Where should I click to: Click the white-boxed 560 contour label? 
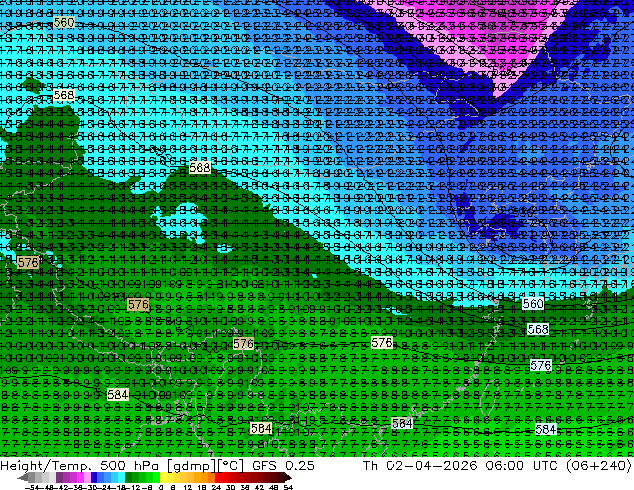click(533, 304)
